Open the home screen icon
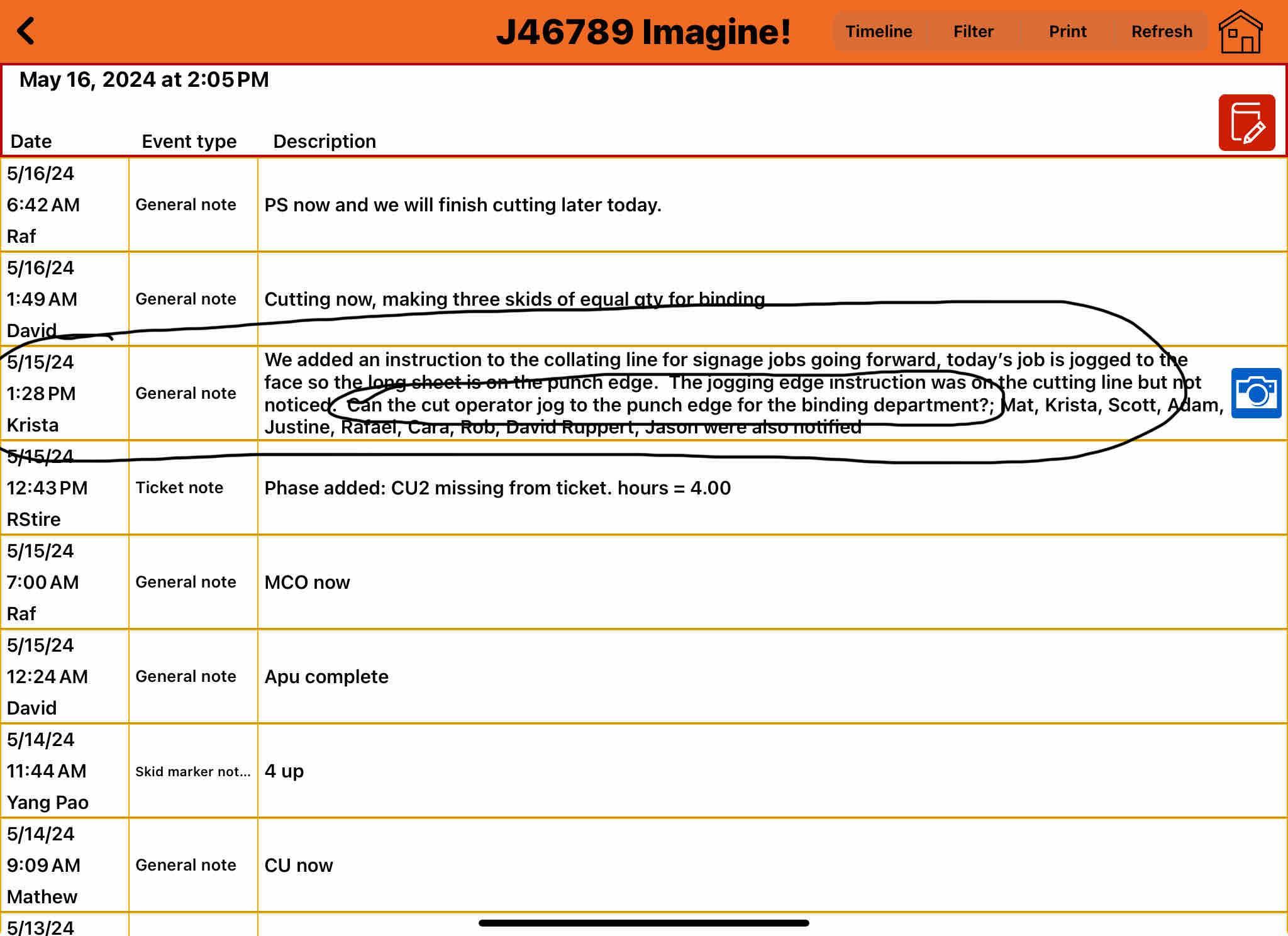Image resolution: width=1288 pixels, height=936 pixels. click(x=1240, y=31)
